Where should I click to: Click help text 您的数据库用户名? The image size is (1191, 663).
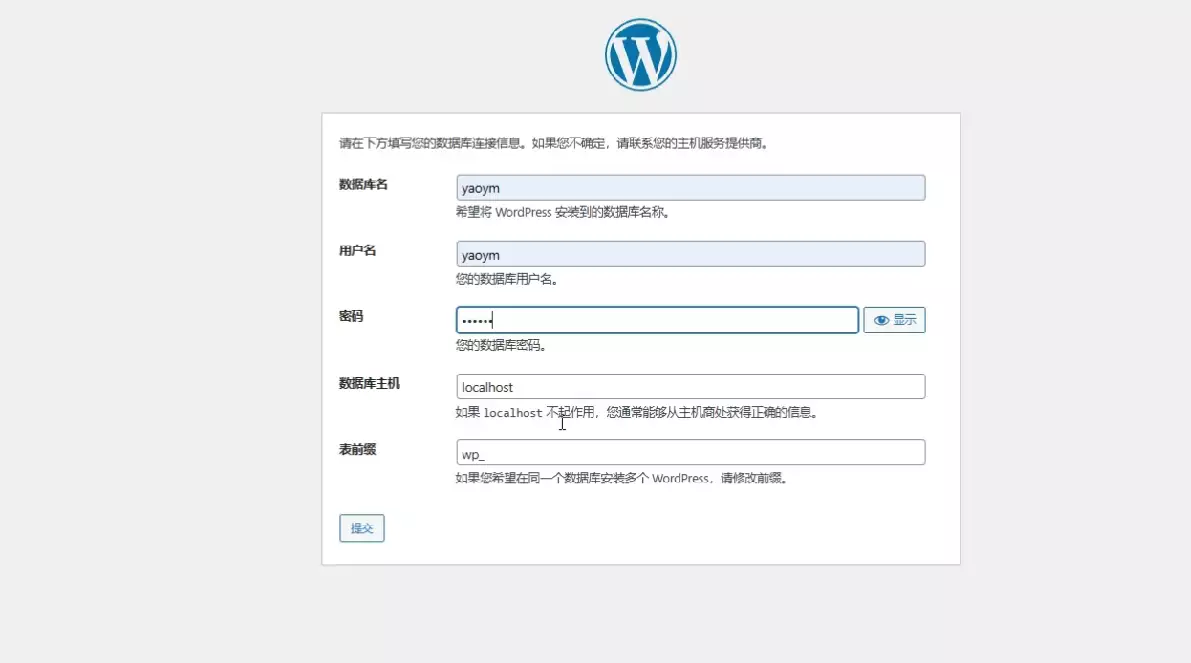(x=506, y=279)
